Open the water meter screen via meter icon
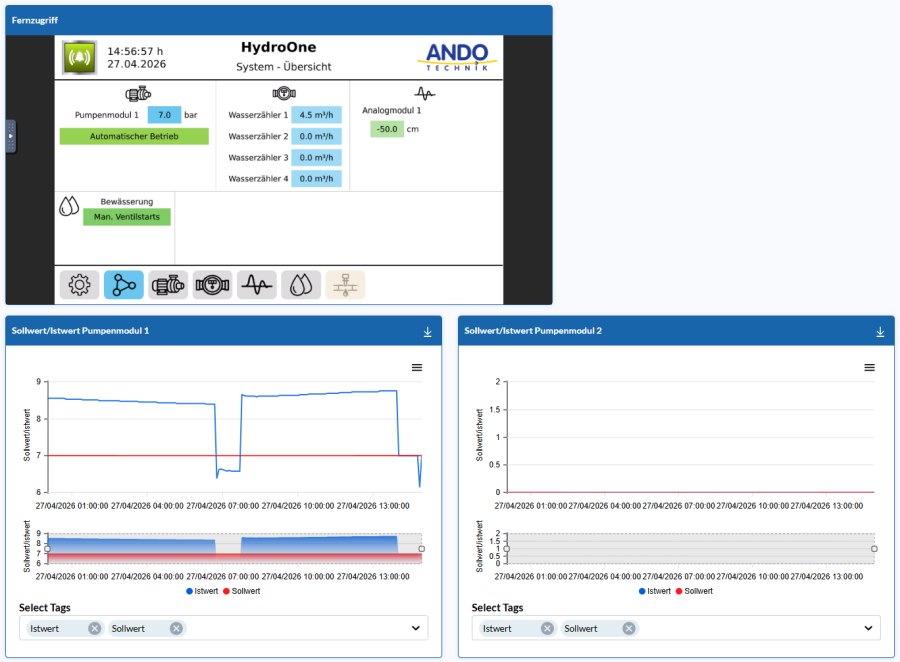This screenshot has height=662, width=900. (213, 284)
